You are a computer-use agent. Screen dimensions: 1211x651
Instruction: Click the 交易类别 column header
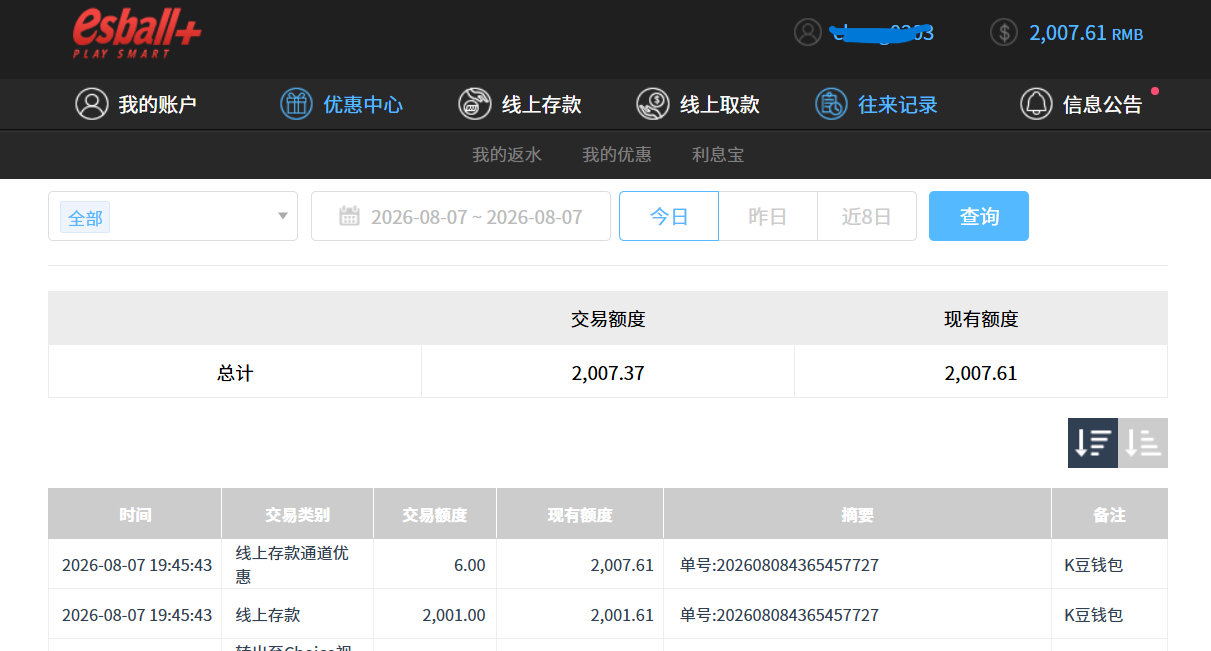(x=298, y=515)
